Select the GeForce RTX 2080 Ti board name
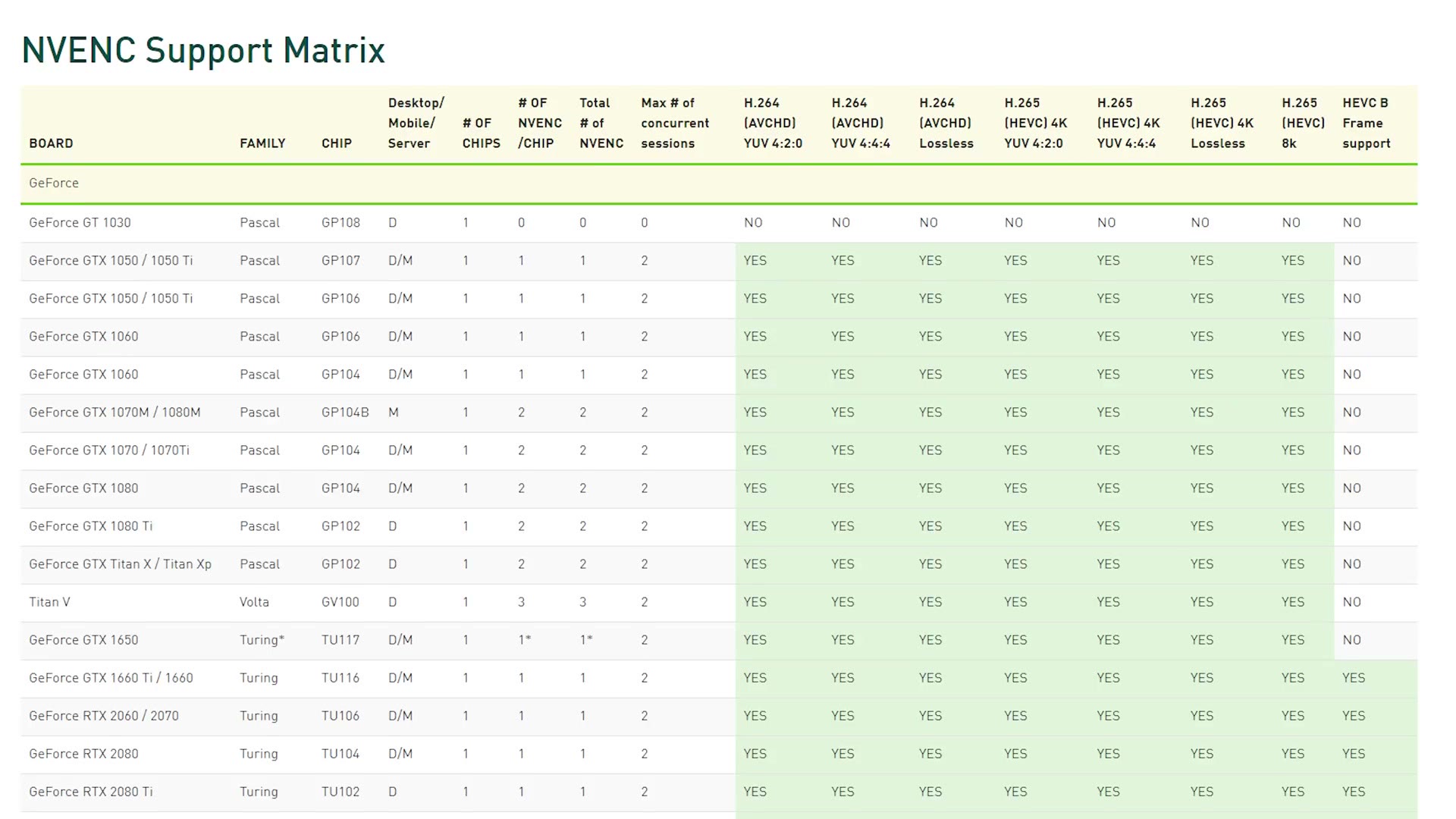1456x819 pixels. (x=90, y=791)
